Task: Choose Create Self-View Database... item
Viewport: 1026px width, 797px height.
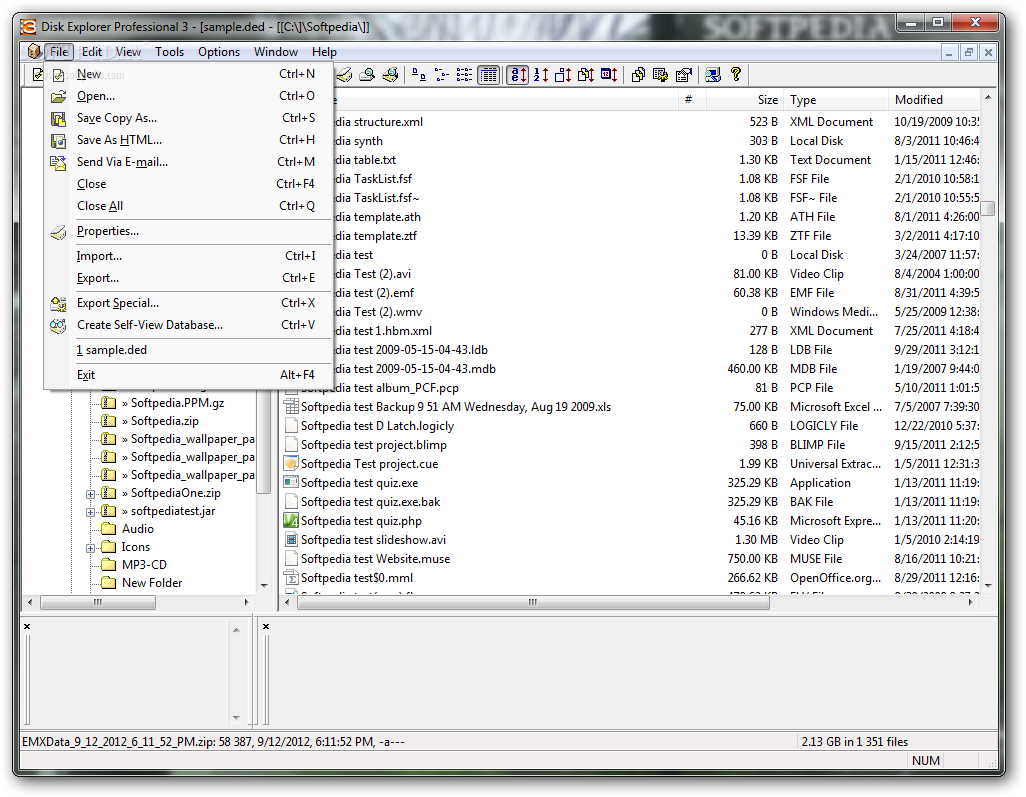Action: pos(188,325)
